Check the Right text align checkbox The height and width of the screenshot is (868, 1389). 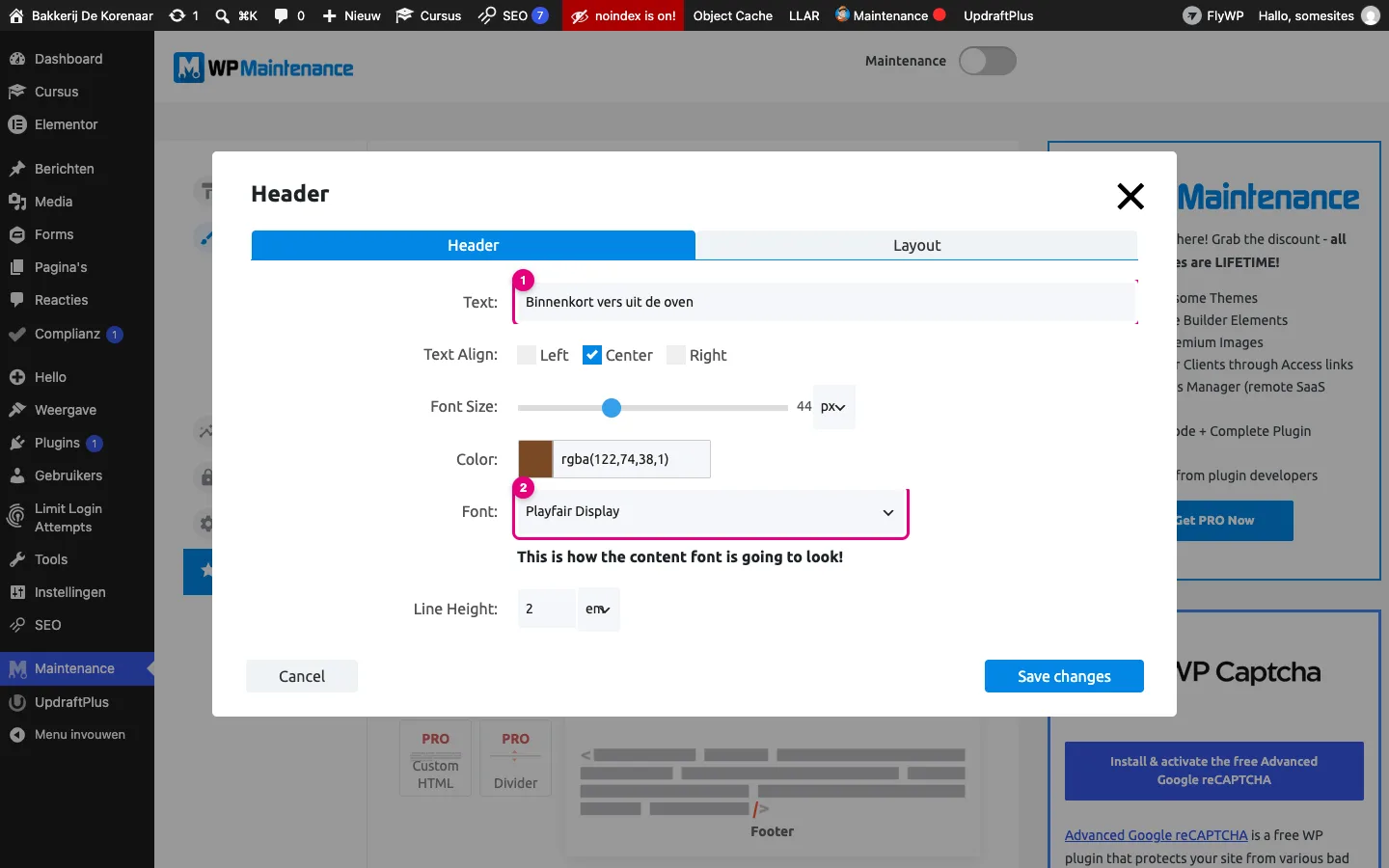pos(676,355)
